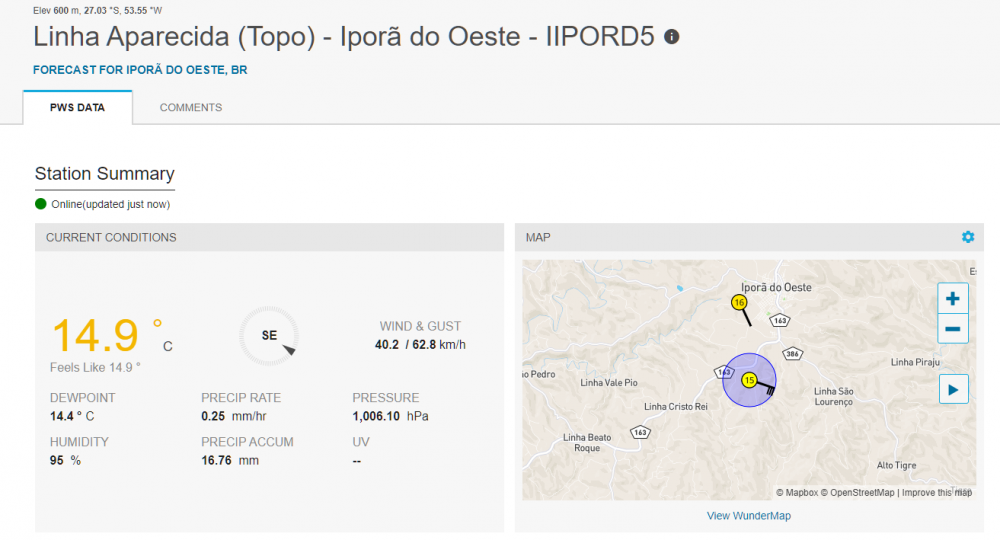Zoom in on the map
Image resolution: width=1000 pixels, height=540 pixels.
coord(952,298)
